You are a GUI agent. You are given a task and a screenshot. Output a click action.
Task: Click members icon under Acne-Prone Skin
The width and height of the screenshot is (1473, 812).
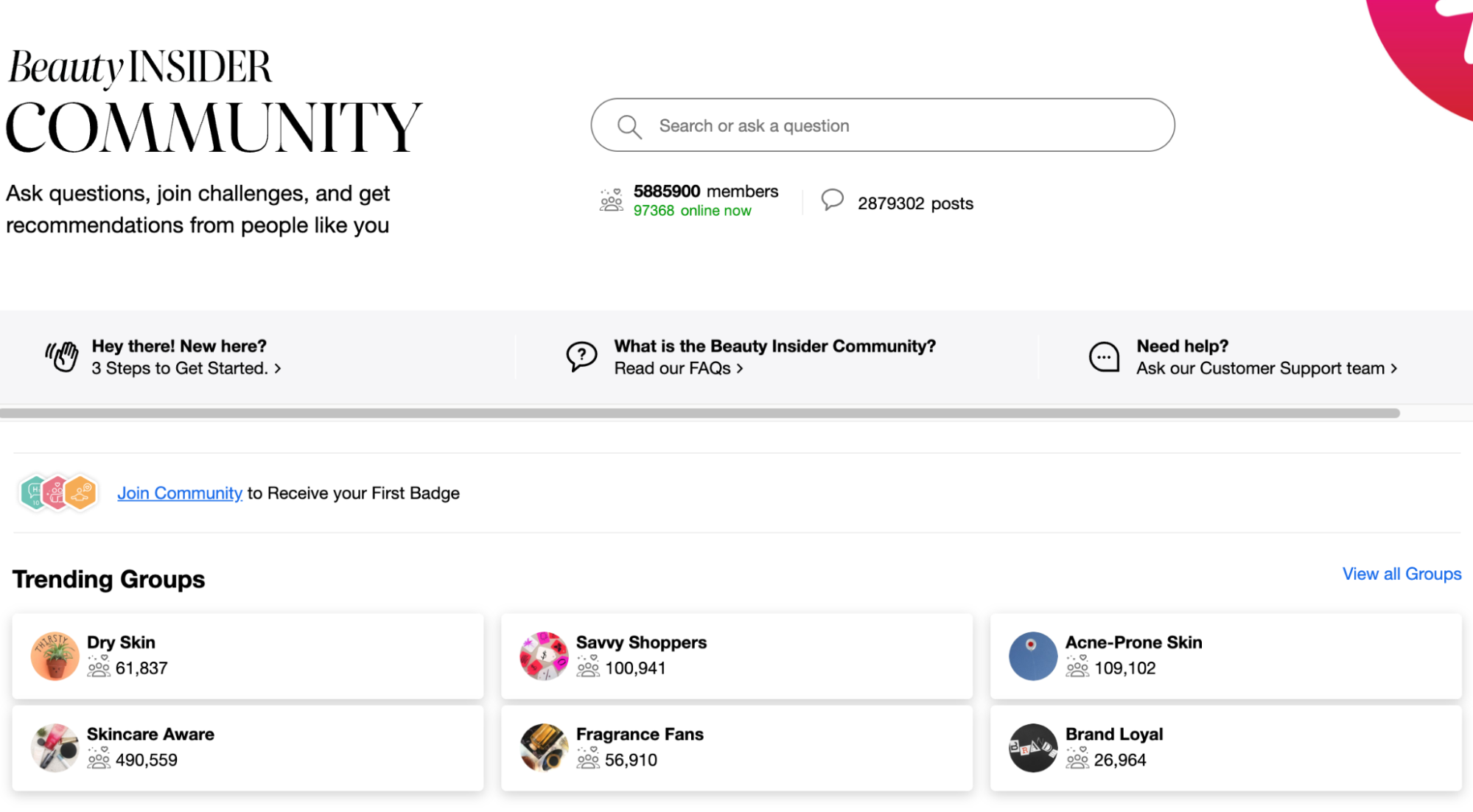point(1077,666)
